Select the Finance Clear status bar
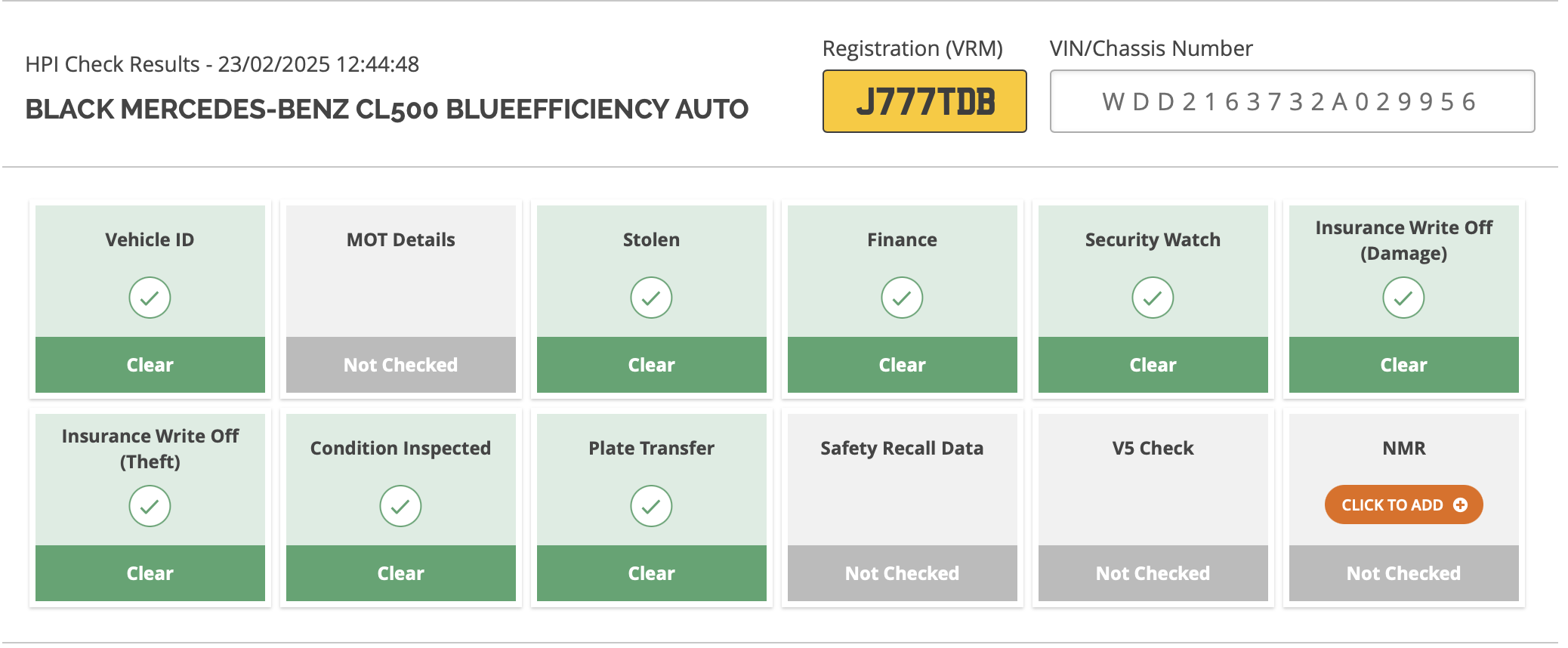Image resolution: width=1568 pixels, height=648 pixels. coord(903,365)
